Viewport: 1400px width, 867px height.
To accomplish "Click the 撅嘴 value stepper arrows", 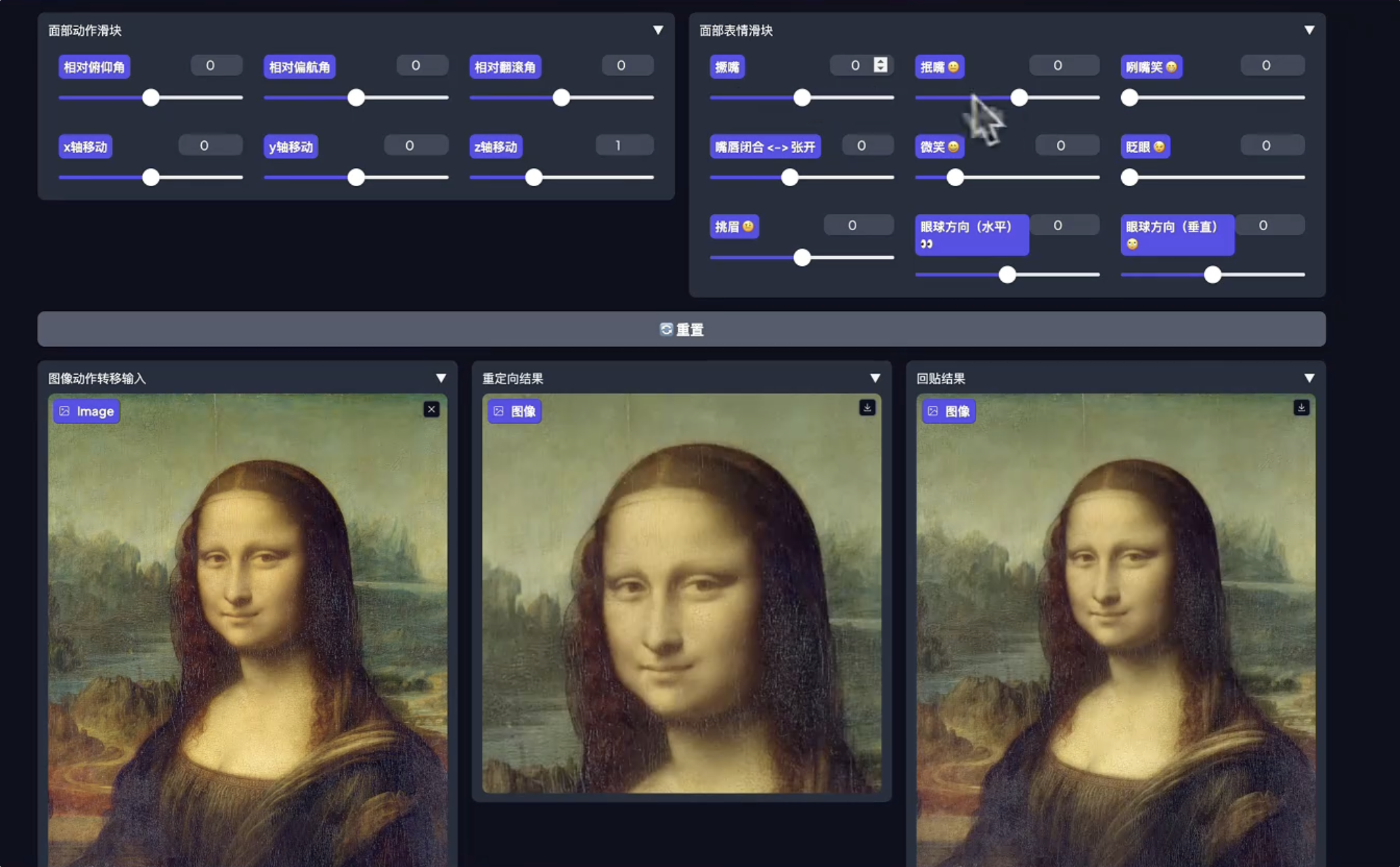I will 880,65.
